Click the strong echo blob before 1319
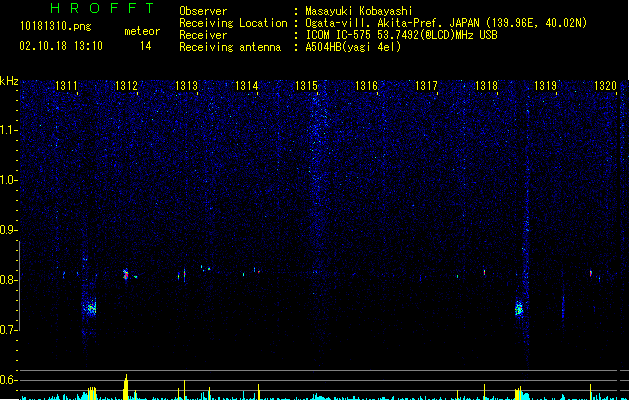Viewport: 629px width, 400px height. pyautogui.click(x=519, y=309)
